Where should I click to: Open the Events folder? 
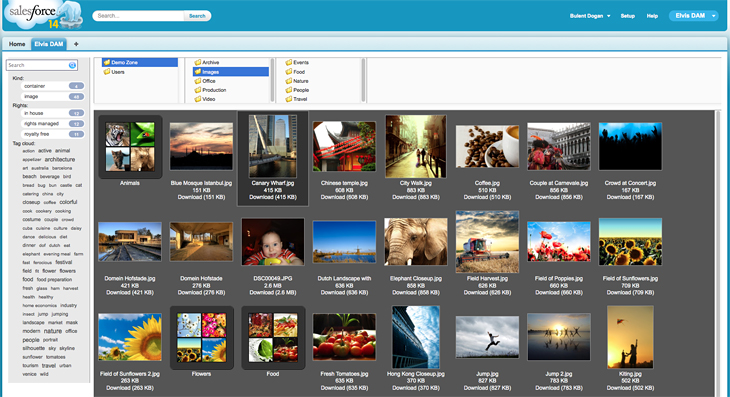[x=297, y=62]
